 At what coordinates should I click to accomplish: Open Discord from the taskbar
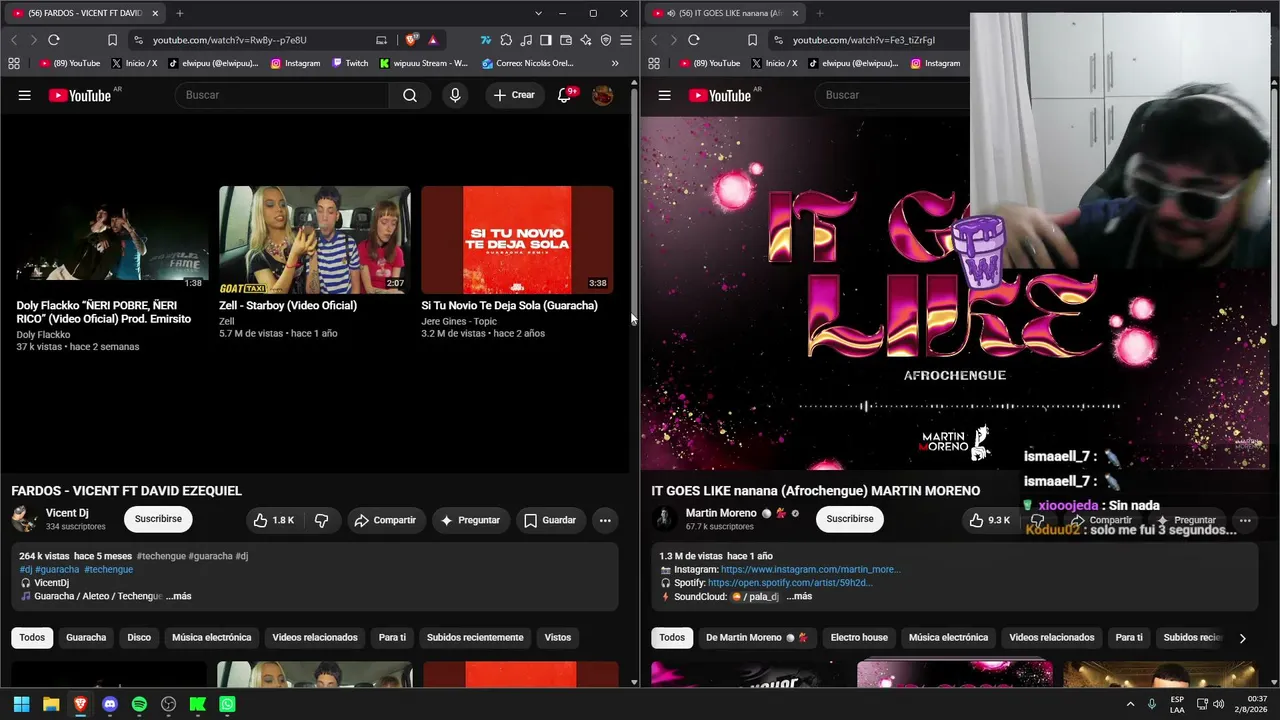[x=110, y=704]
